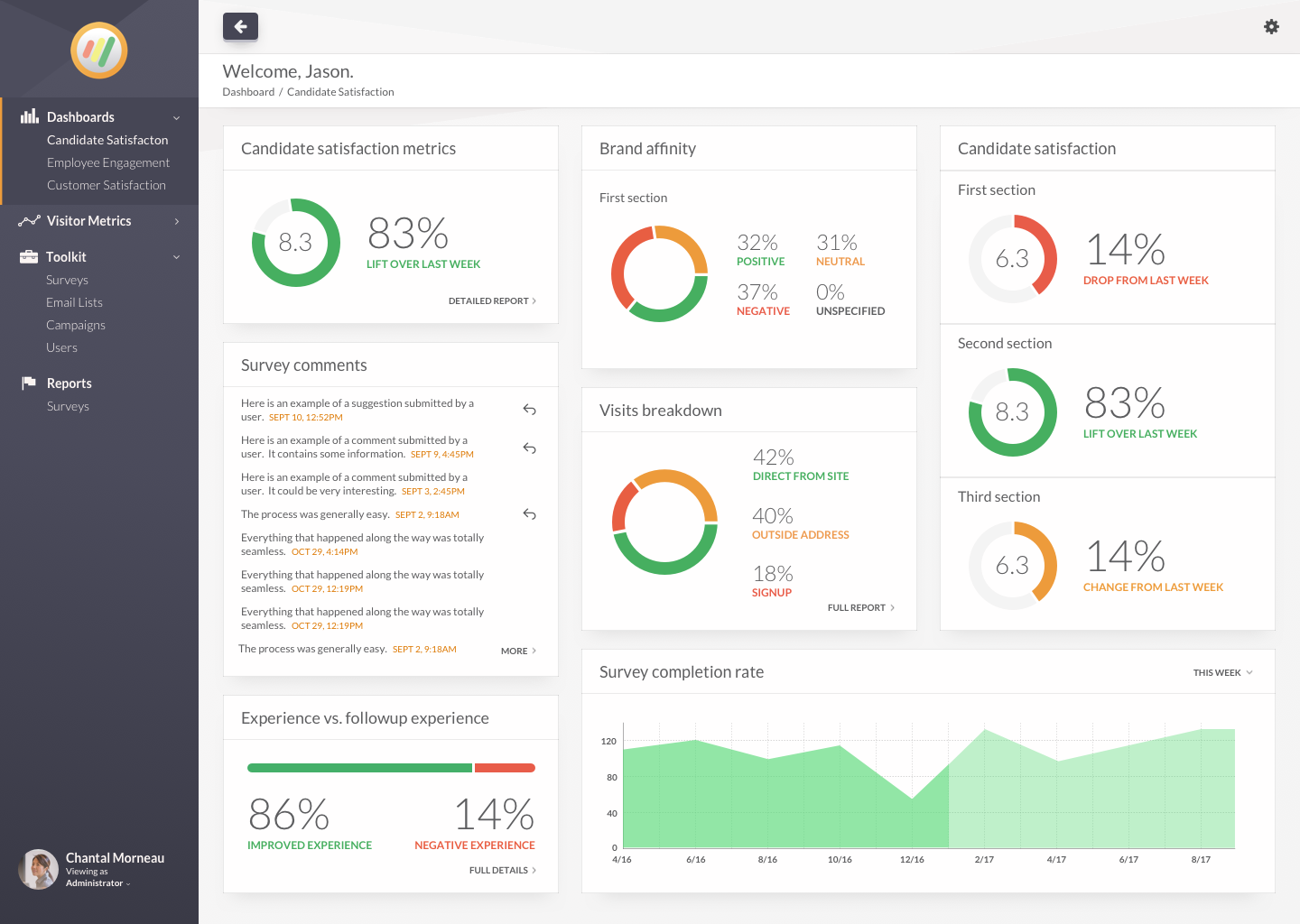Expand the Visitor Metrics chevron
Screen dimensions: 1300x924
pos(177,221)
